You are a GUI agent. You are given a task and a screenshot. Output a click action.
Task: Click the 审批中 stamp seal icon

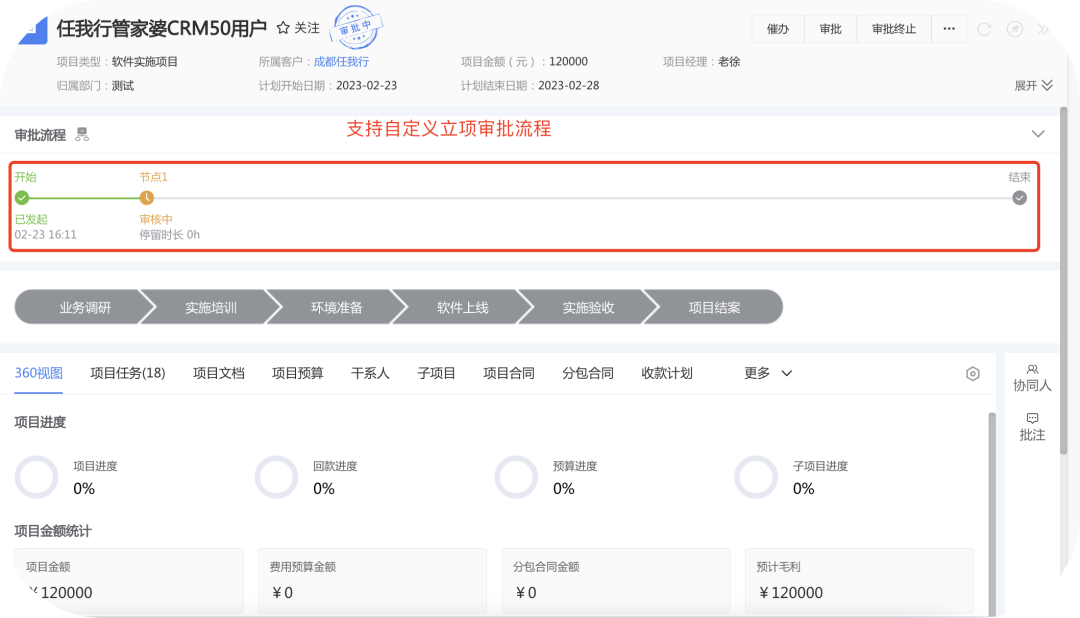tap(355, 28)
